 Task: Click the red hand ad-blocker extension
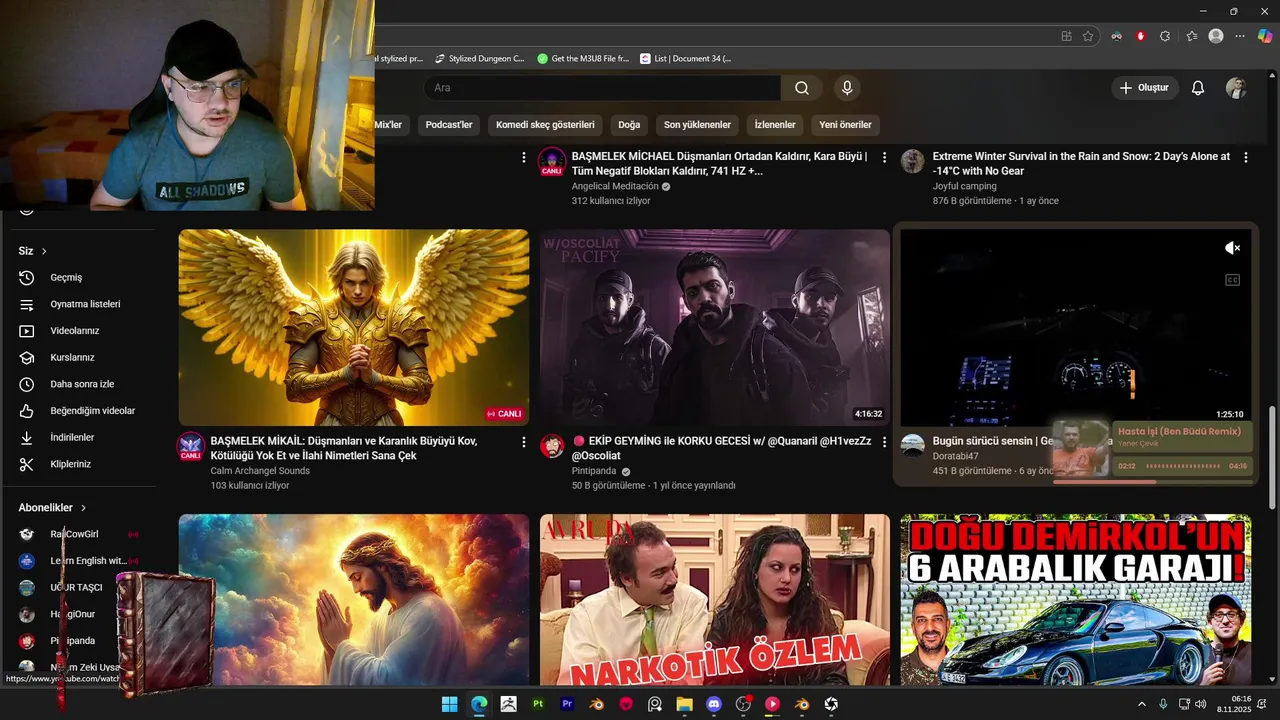coord(1140,36)
